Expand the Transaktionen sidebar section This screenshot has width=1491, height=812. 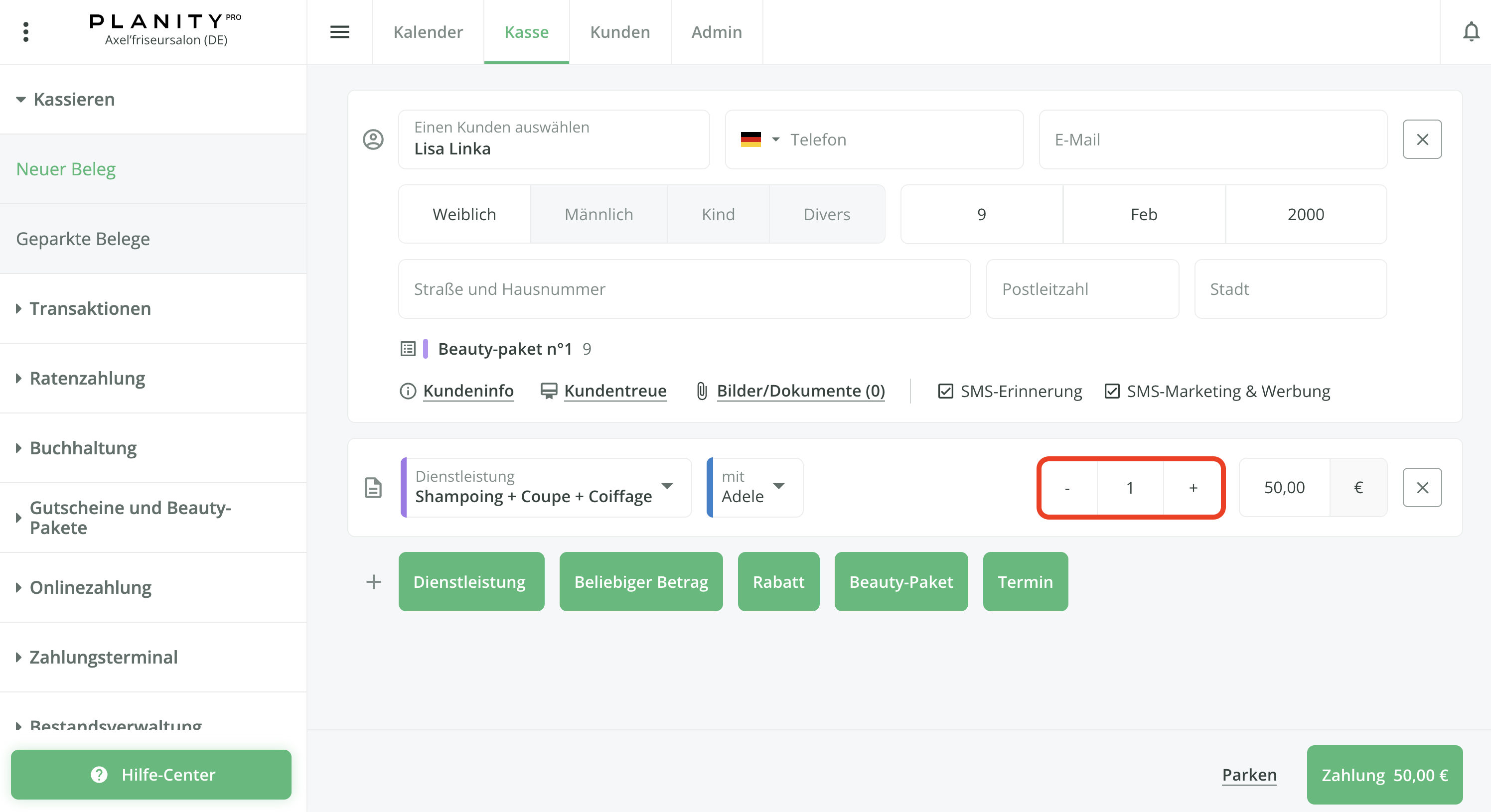coord(90,308)
